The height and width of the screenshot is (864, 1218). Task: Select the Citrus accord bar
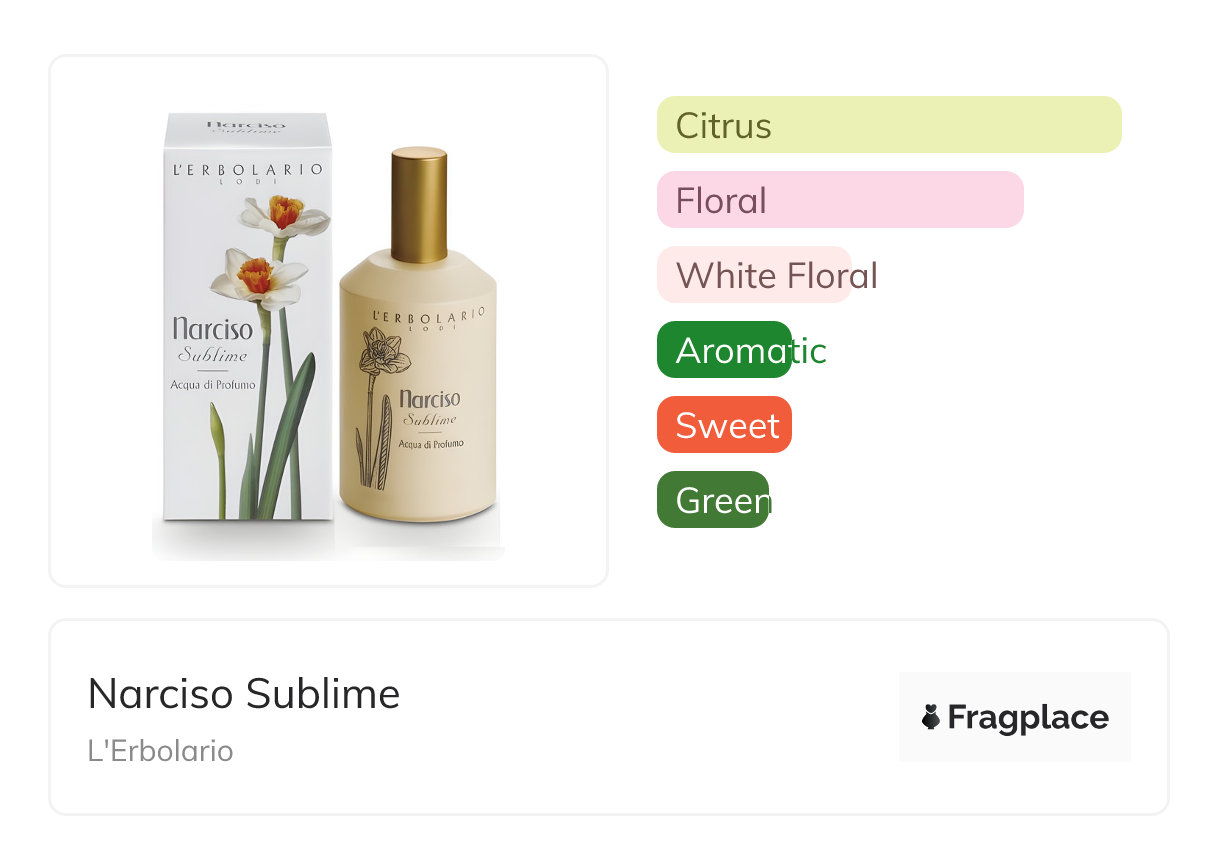click(888, 125)
